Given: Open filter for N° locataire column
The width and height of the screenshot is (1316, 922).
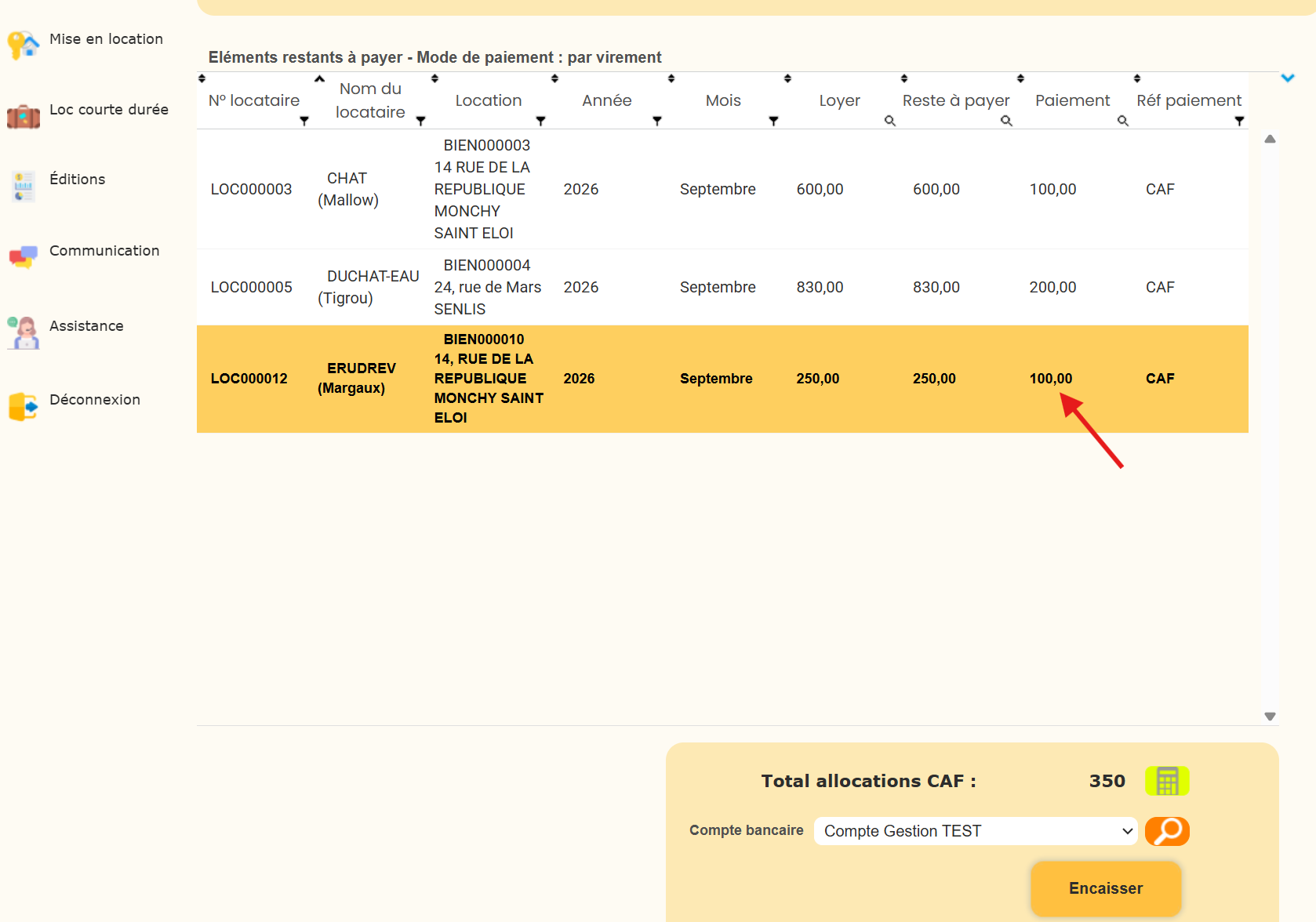Looking at the screenshot, I should point(304,121).
